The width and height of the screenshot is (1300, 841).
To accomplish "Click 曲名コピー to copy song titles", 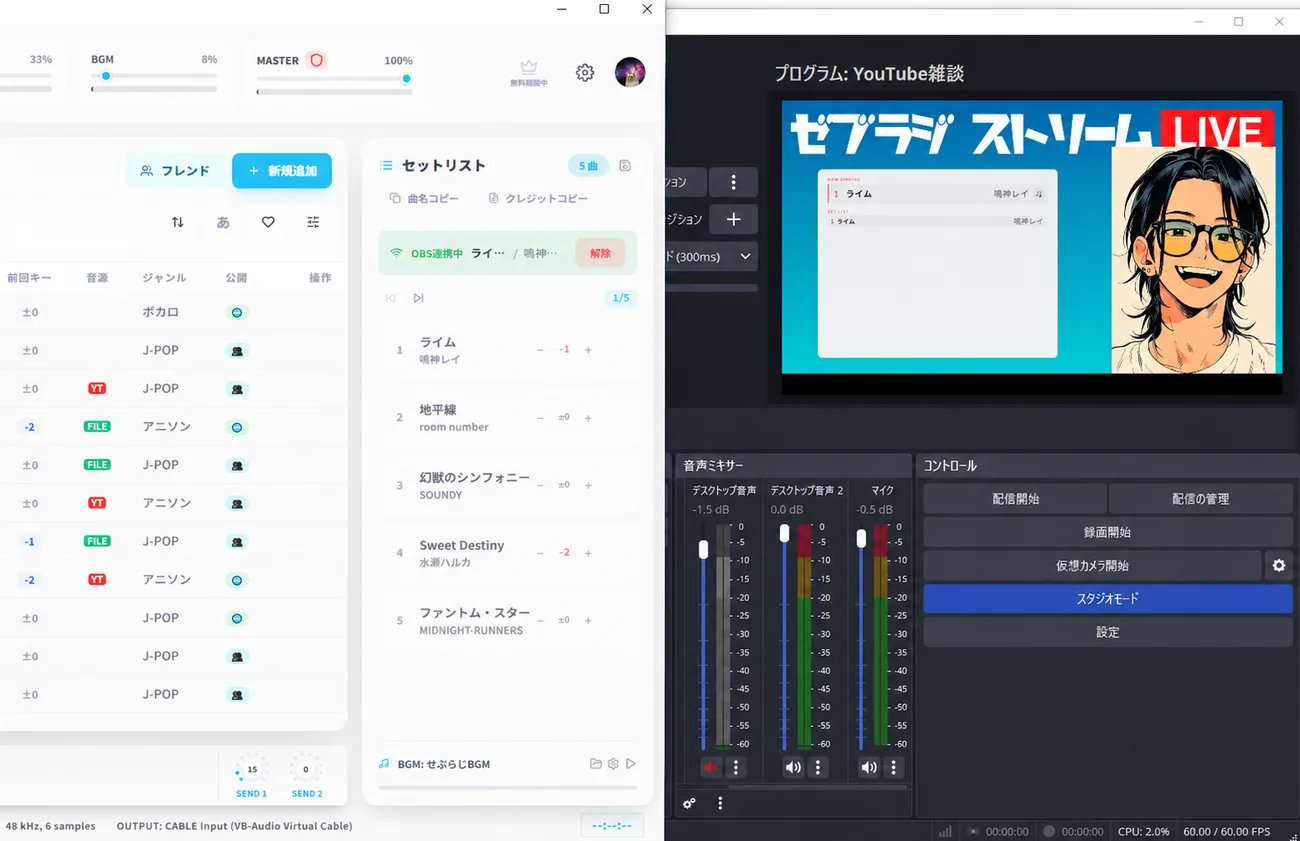I will pos(424,199).
